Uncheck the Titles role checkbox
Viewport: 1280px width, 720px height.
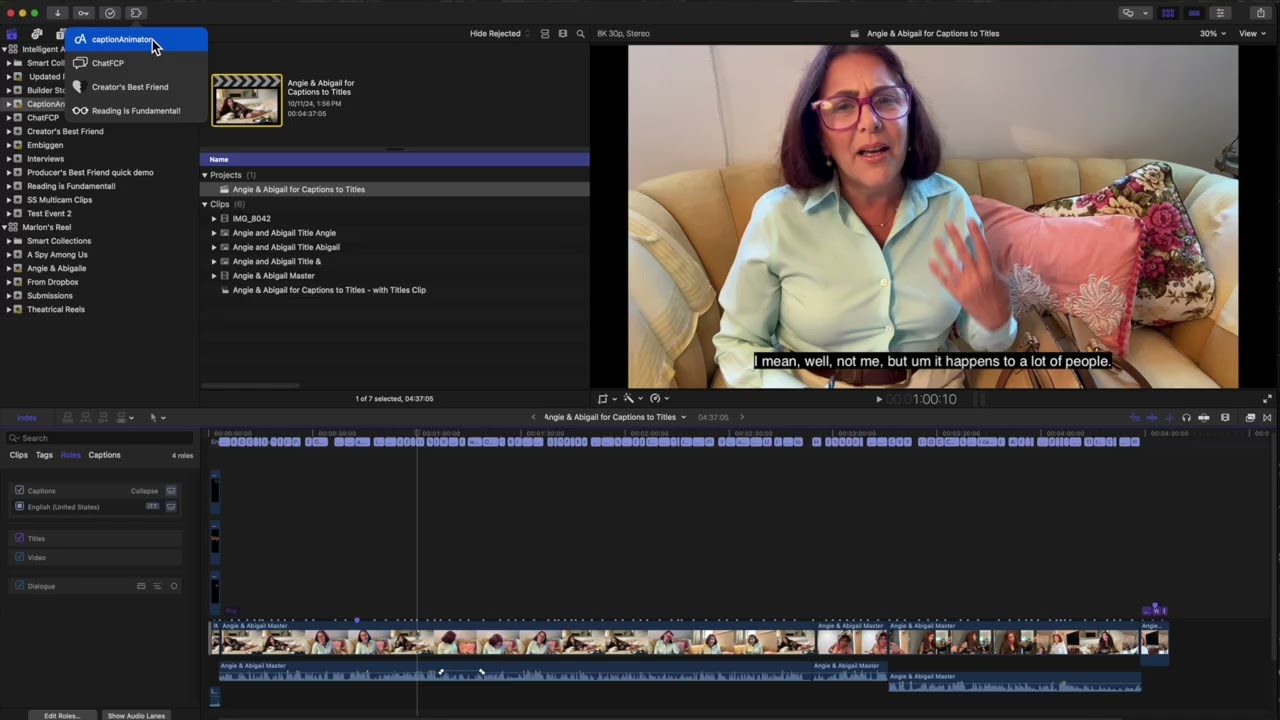tap(19, 538)
